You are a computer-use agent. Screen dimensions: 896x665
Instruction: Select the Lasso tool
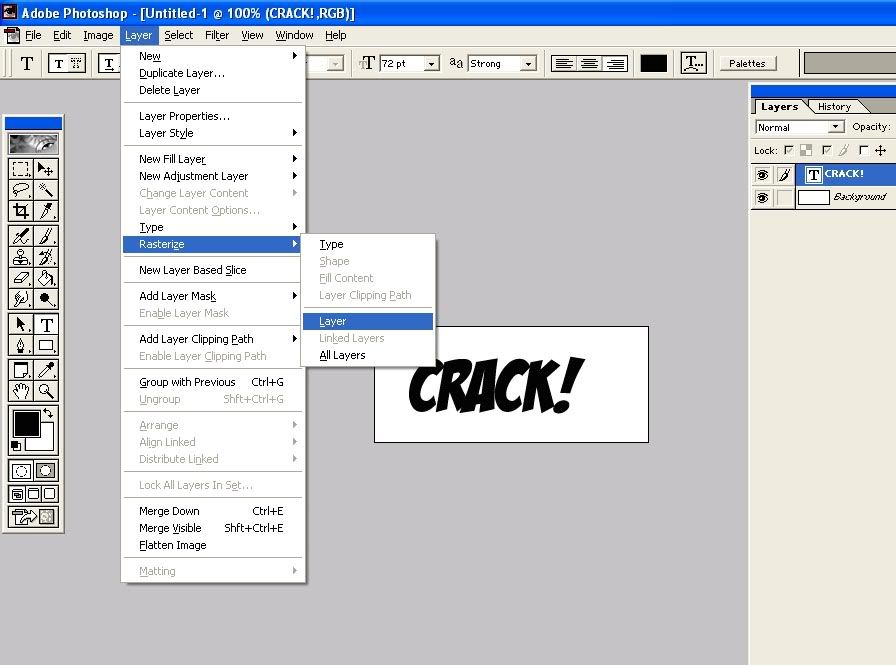coord(21,190)
